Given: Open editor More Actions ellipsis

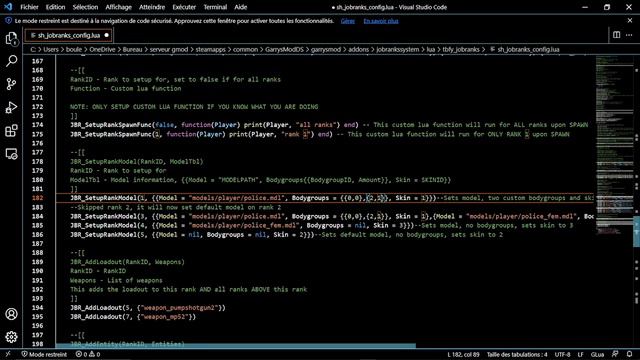Looking at the screenshot, I should (x=629, y=35).
